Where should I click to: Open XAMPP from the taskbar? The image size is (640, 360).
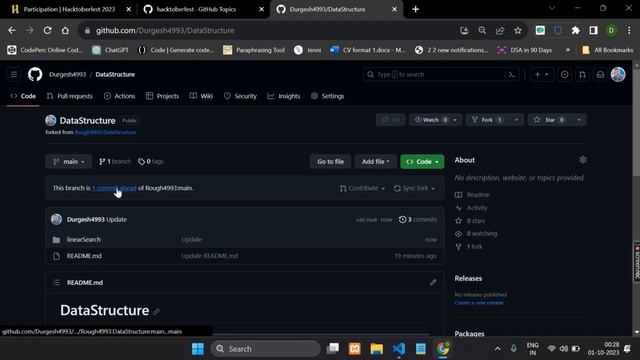[355, 349]
